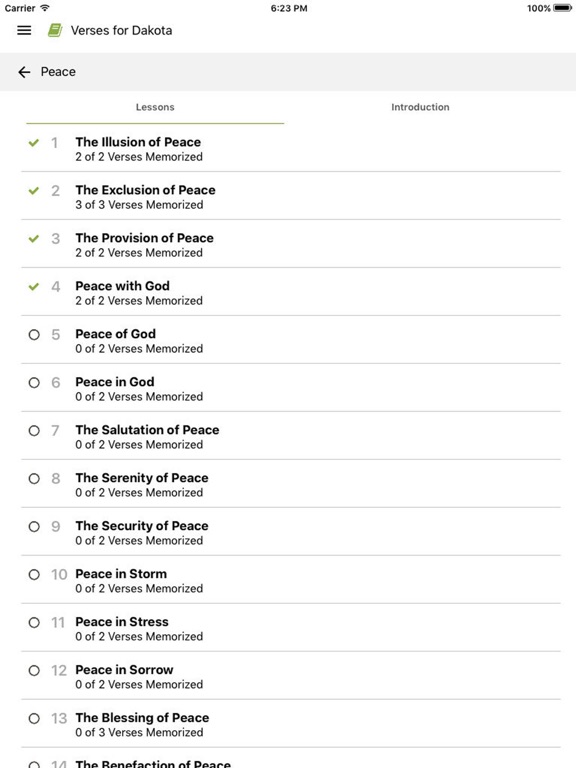Open lesson 11 Peace in Stress
The image size is (576, 768).
point(291,628)
